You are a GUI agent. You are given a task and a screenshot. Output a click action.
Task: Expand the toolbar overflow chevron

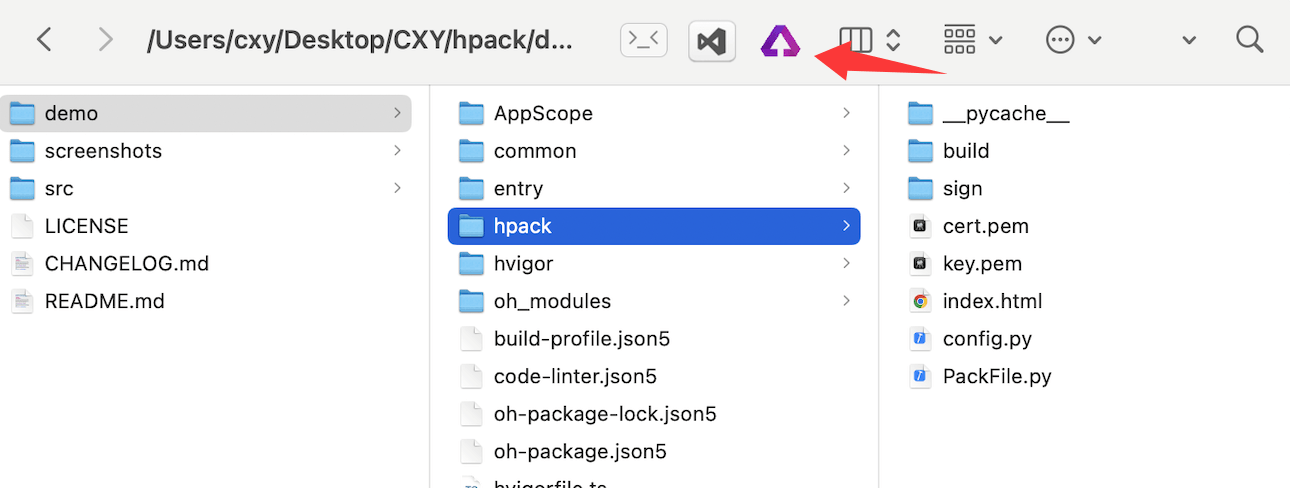coord(1189,41)
